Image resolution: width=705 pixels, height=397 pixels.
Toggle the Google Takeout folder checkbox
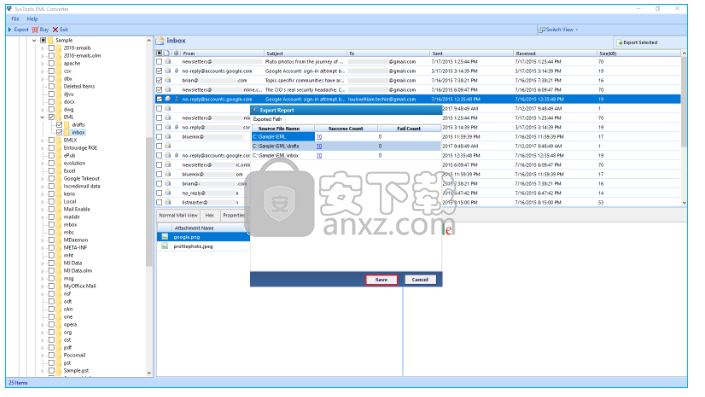(x=52, y=179)
